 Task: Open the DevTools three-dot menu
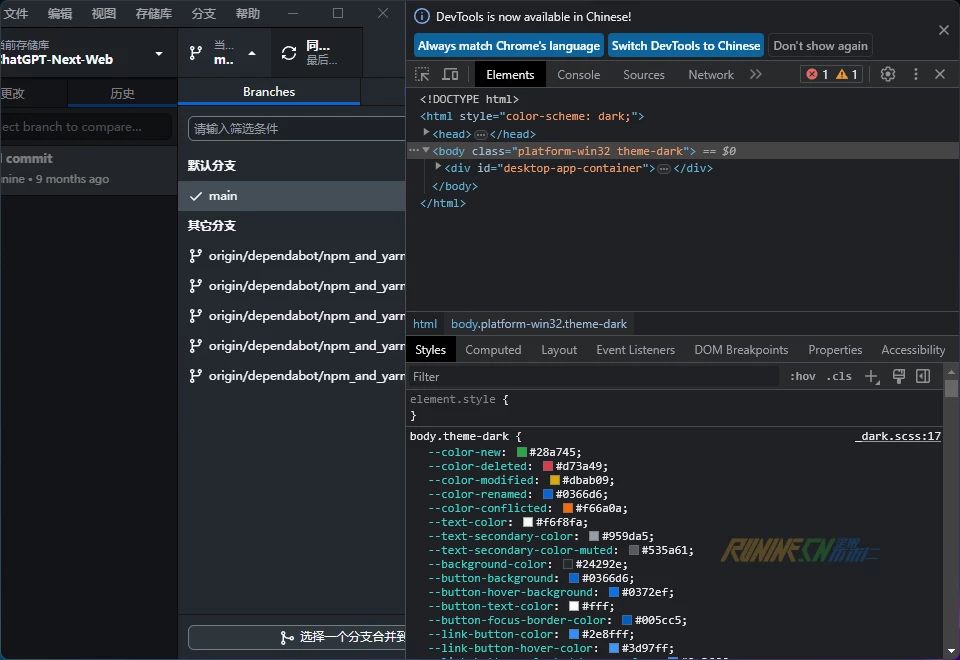[x=915, y=75]
